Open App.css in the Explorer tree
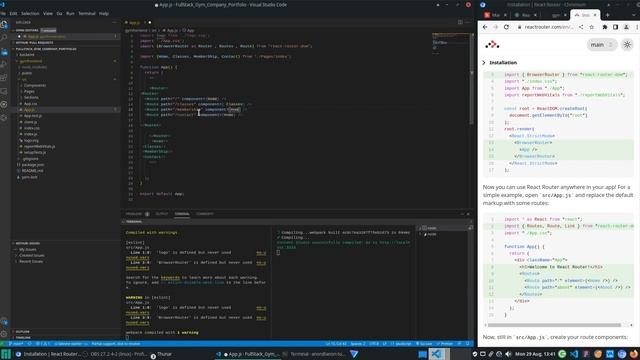Image resolution: width=640 pixels, height=360 pixels. 30,104
